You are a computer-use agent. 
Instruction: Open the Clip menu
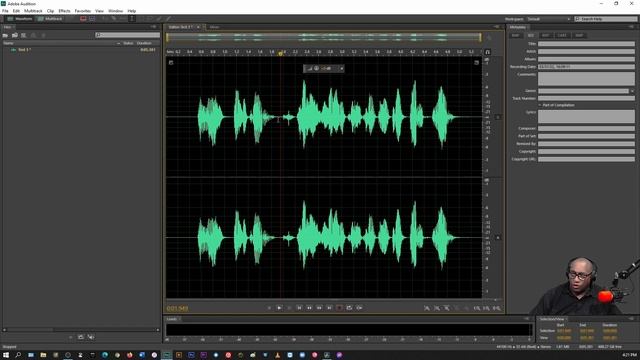(50, 11)
